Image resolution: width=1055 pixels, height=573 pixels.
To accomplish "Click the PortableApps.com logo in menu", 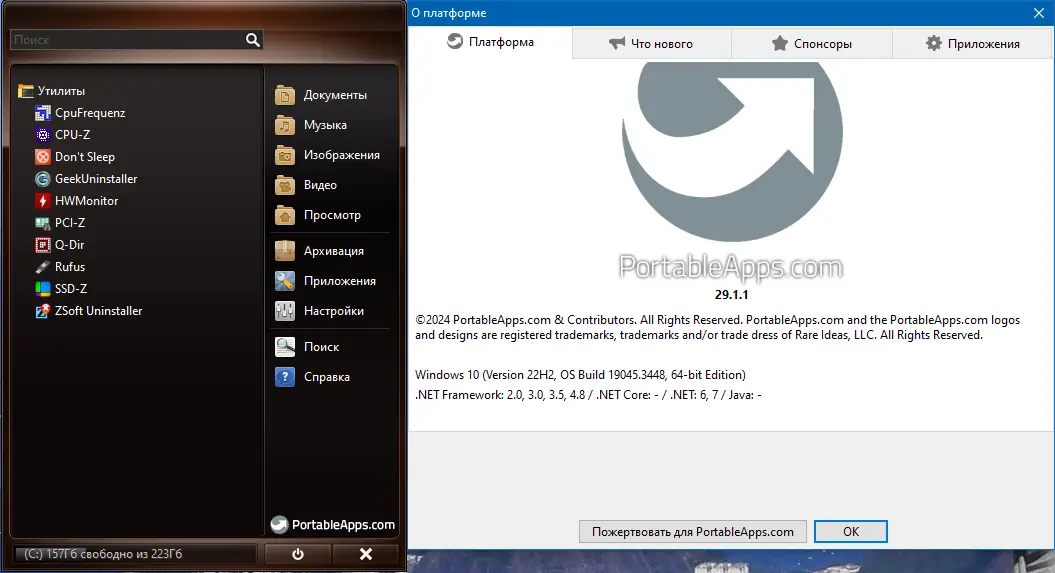I will 332,525.
